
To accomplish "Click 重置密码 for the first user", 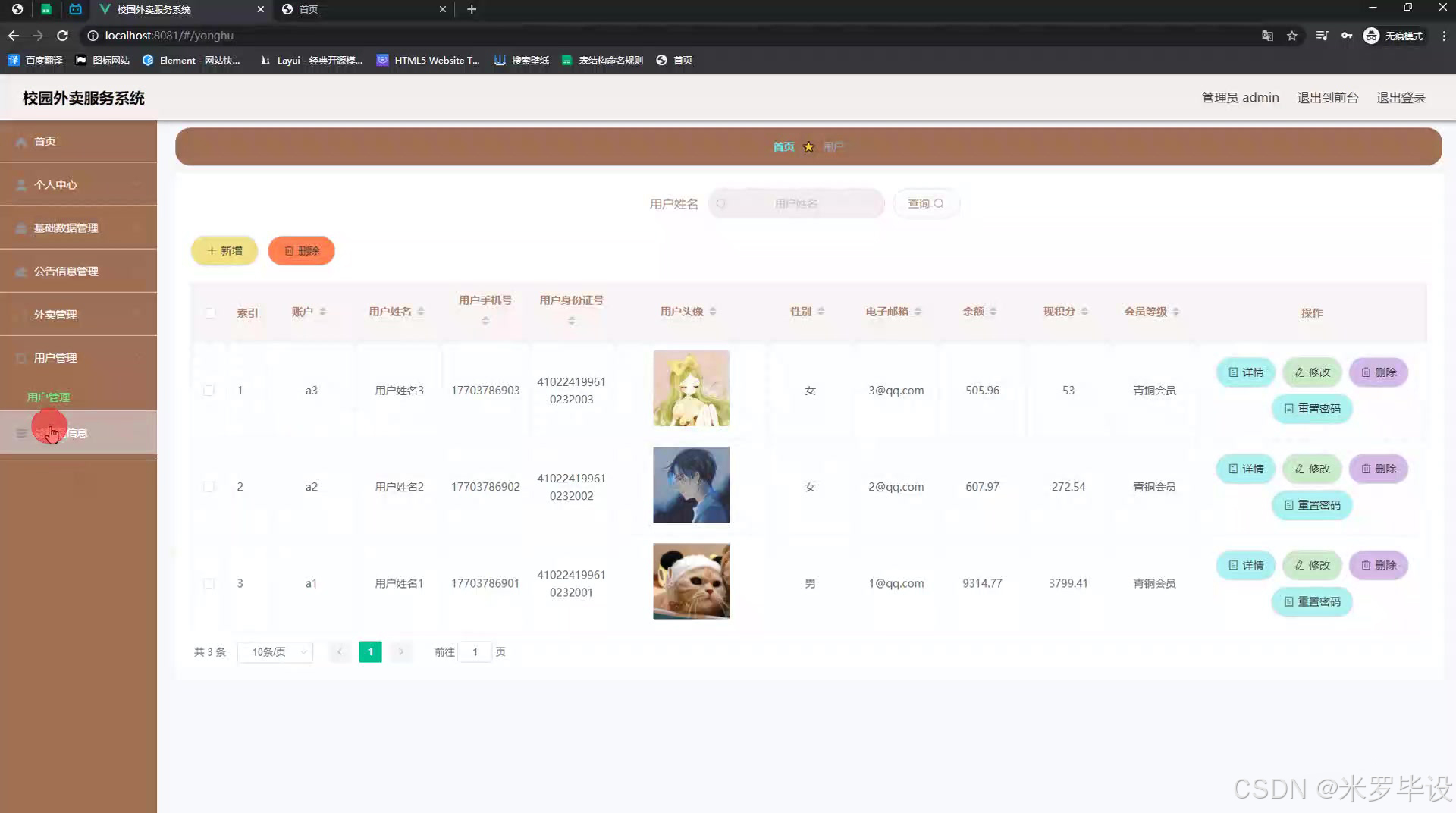I will click(1312, 408).
